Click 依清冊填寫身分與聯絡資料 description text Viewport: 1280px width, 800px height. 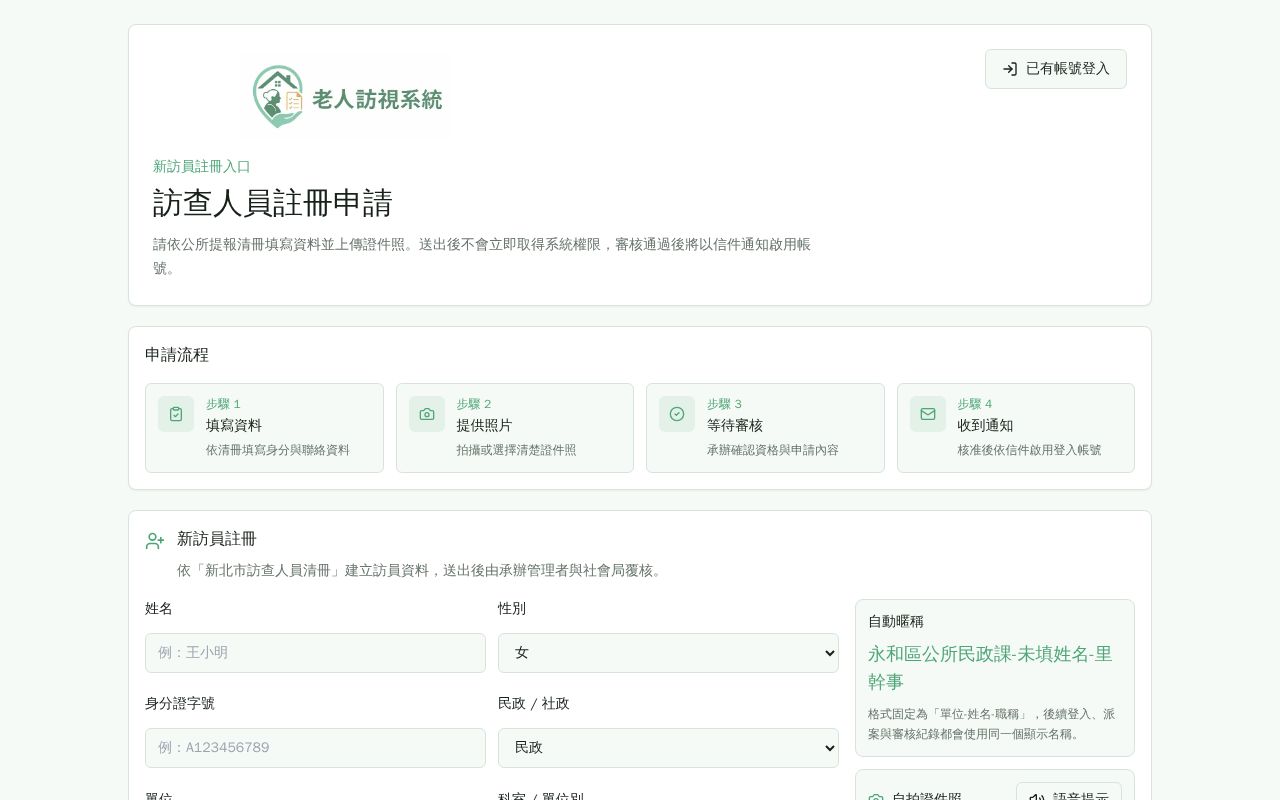[x=278, y=450]
